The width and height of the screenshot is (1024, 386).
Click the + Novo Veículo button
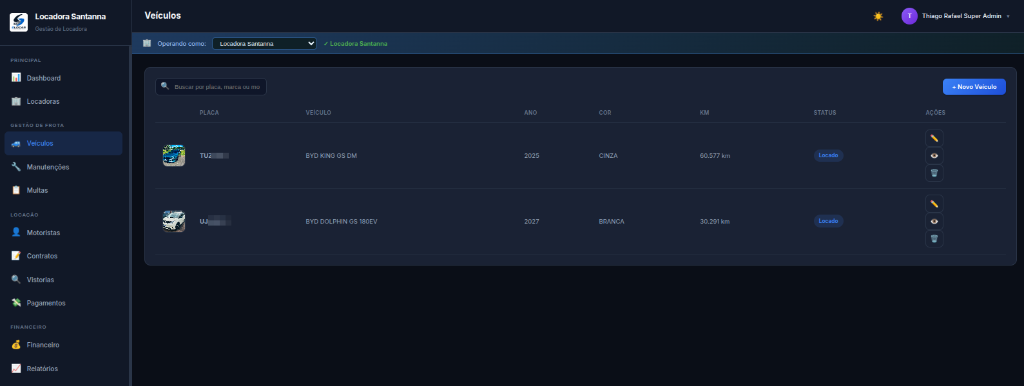click(x=974, y=86)
